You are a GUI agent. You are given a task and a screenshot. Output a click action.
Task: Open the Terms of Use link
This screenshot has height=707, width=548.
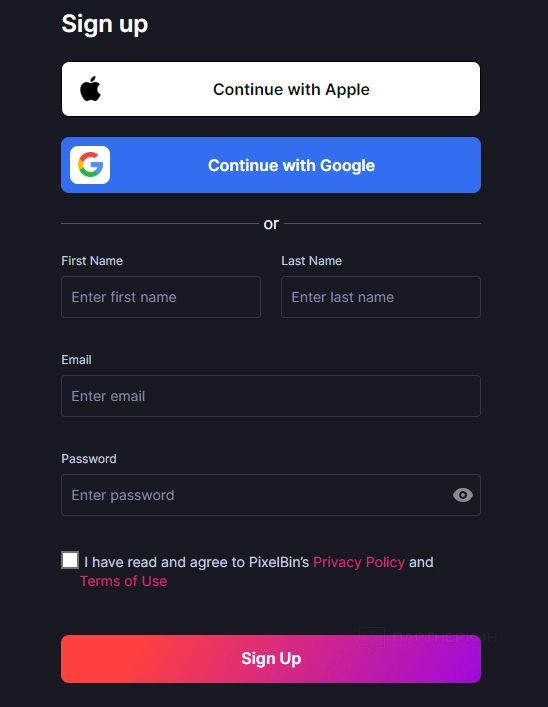(x=124, y=581)
